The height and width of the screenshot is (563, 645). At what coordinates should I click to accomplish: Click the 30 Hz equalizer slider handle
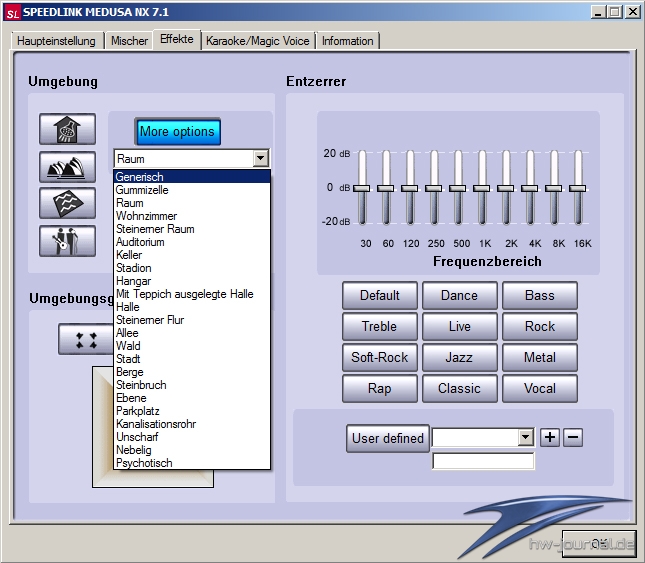tap(362, 188)
